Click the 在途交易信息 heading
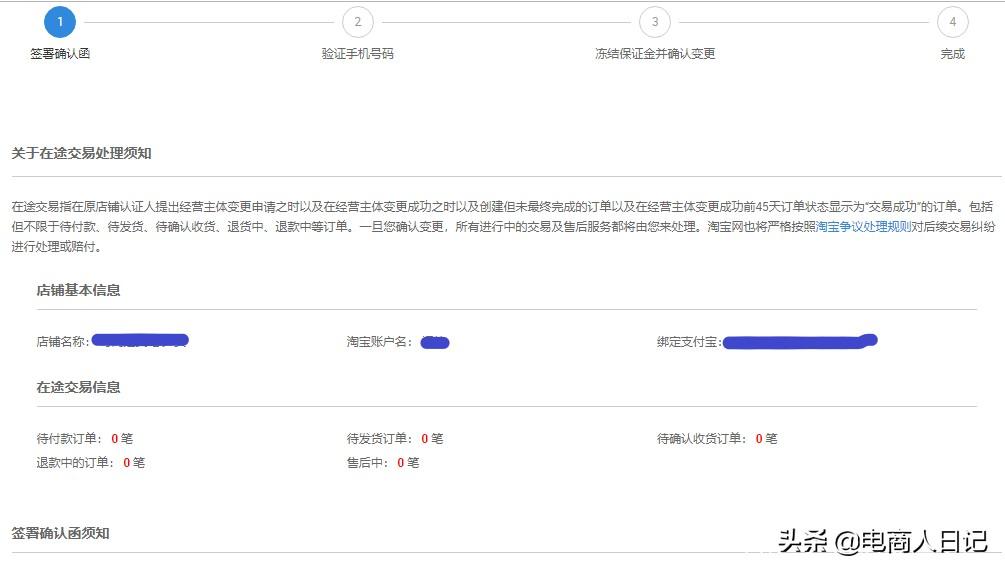The width and height of the screenshot is (1005, 571). (78, 387)
